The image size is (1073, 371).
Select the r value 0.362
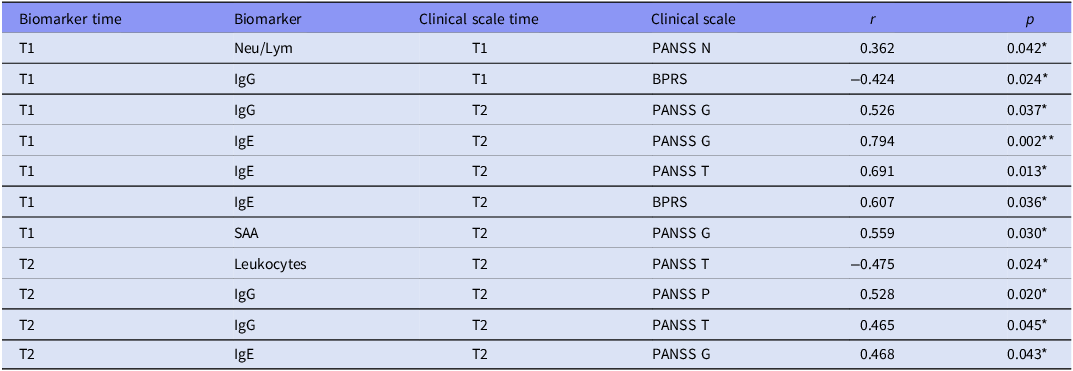point(878,49)
